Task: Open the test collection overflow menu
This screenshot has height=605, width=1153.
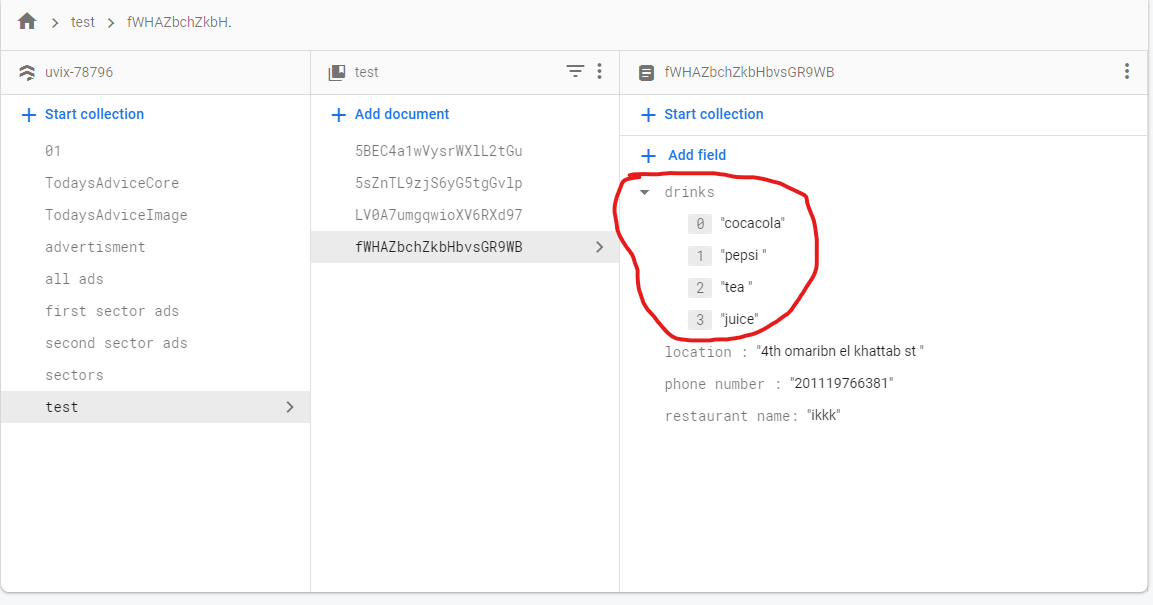Action: tap(599, 71)
